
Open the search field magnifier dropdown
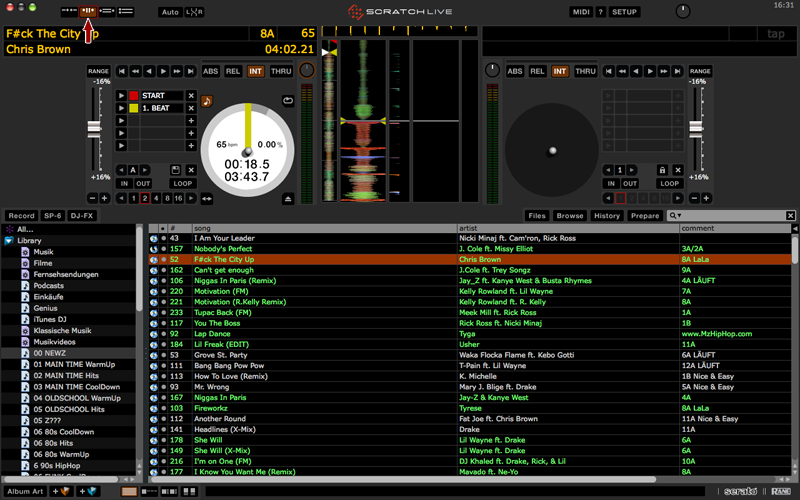point(677,215)
